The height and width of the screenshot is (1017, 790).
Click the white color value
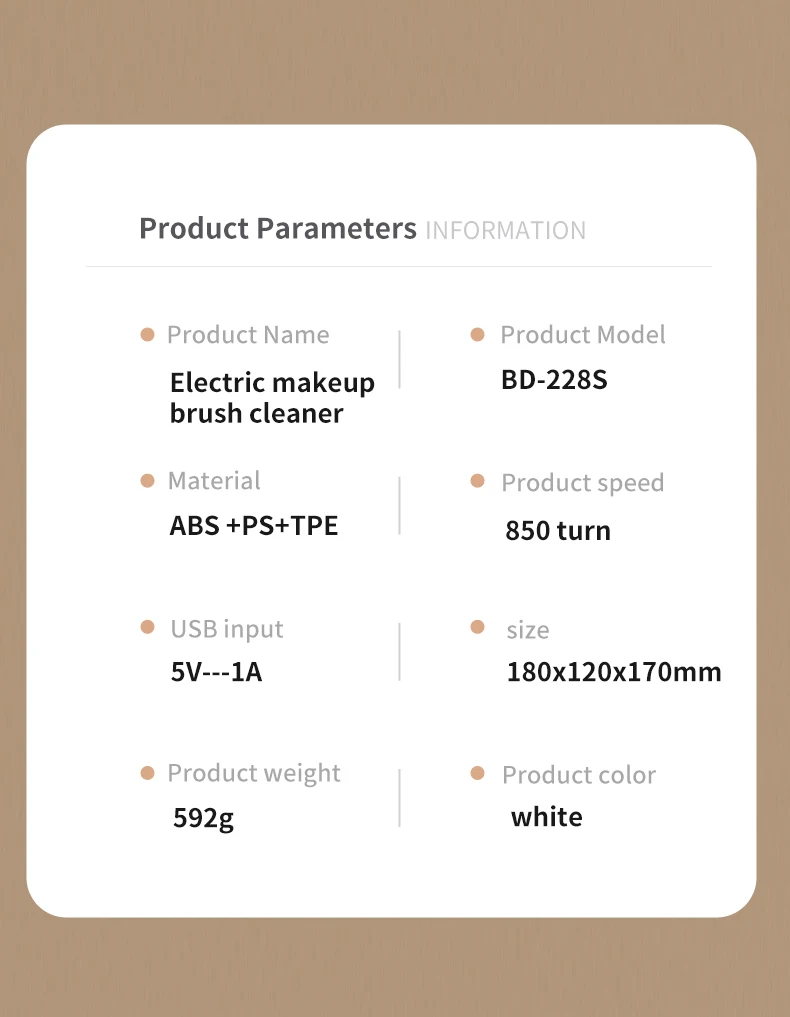click(546, 817)
